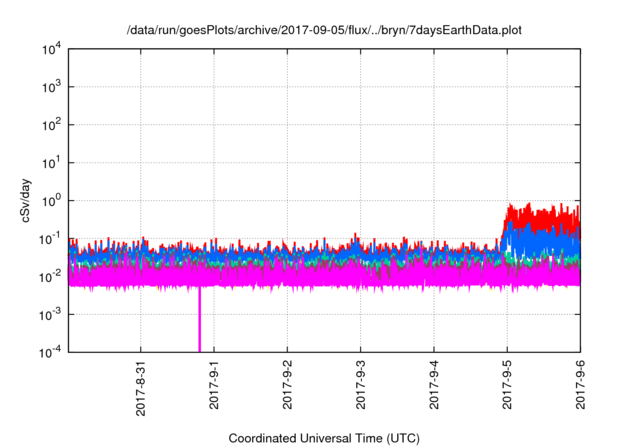Click the 10^-3 y-axis tick label
This screenshot has height=448, width=640.
tap(50, 315)
